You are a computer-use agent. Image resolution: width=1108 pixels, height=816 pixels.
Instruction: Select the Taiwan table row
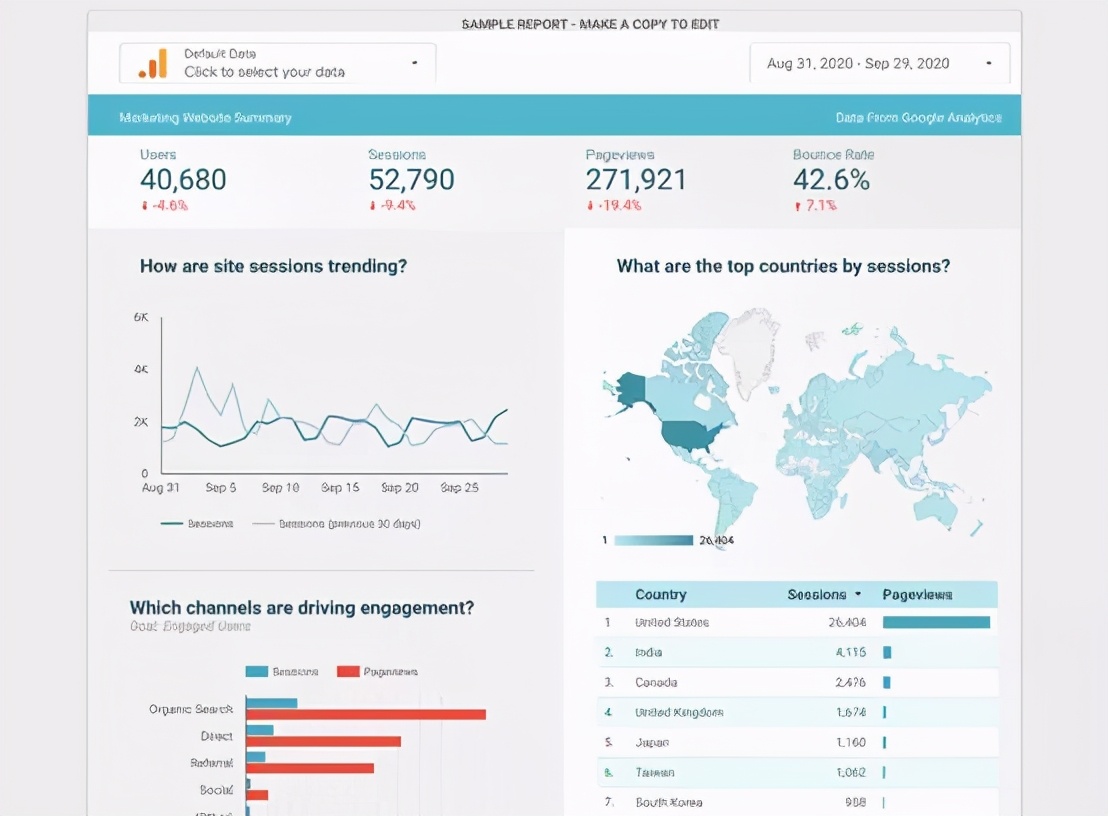point(796,772)
